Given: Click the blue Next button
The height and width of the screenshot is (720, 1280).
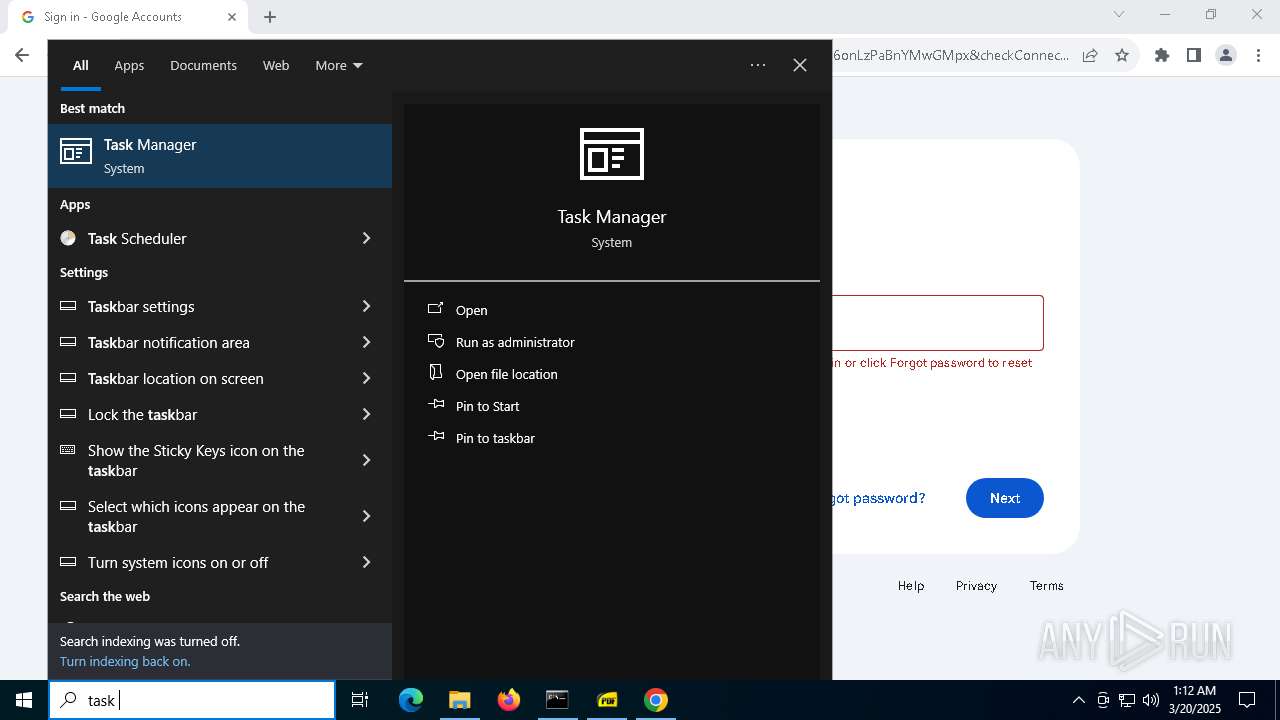Looking at the screenshot, I should (1005, 498).
